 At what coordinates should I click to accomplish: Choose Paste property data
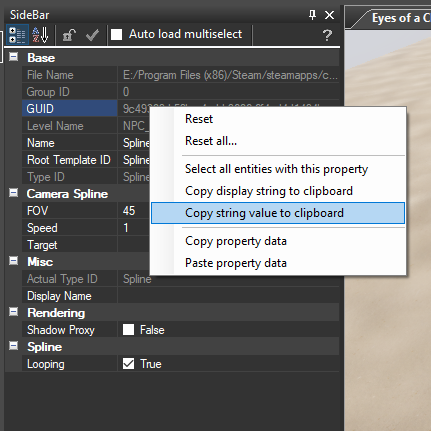[278, 263]
